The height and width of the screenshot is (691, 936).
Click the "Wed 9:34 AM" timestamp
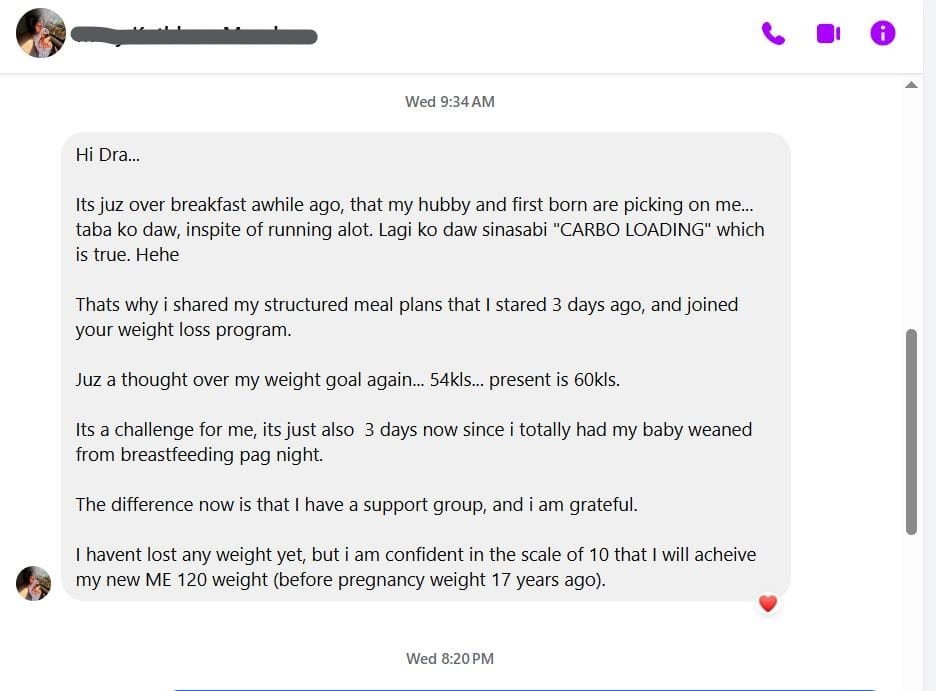click(x=449, y=101)
